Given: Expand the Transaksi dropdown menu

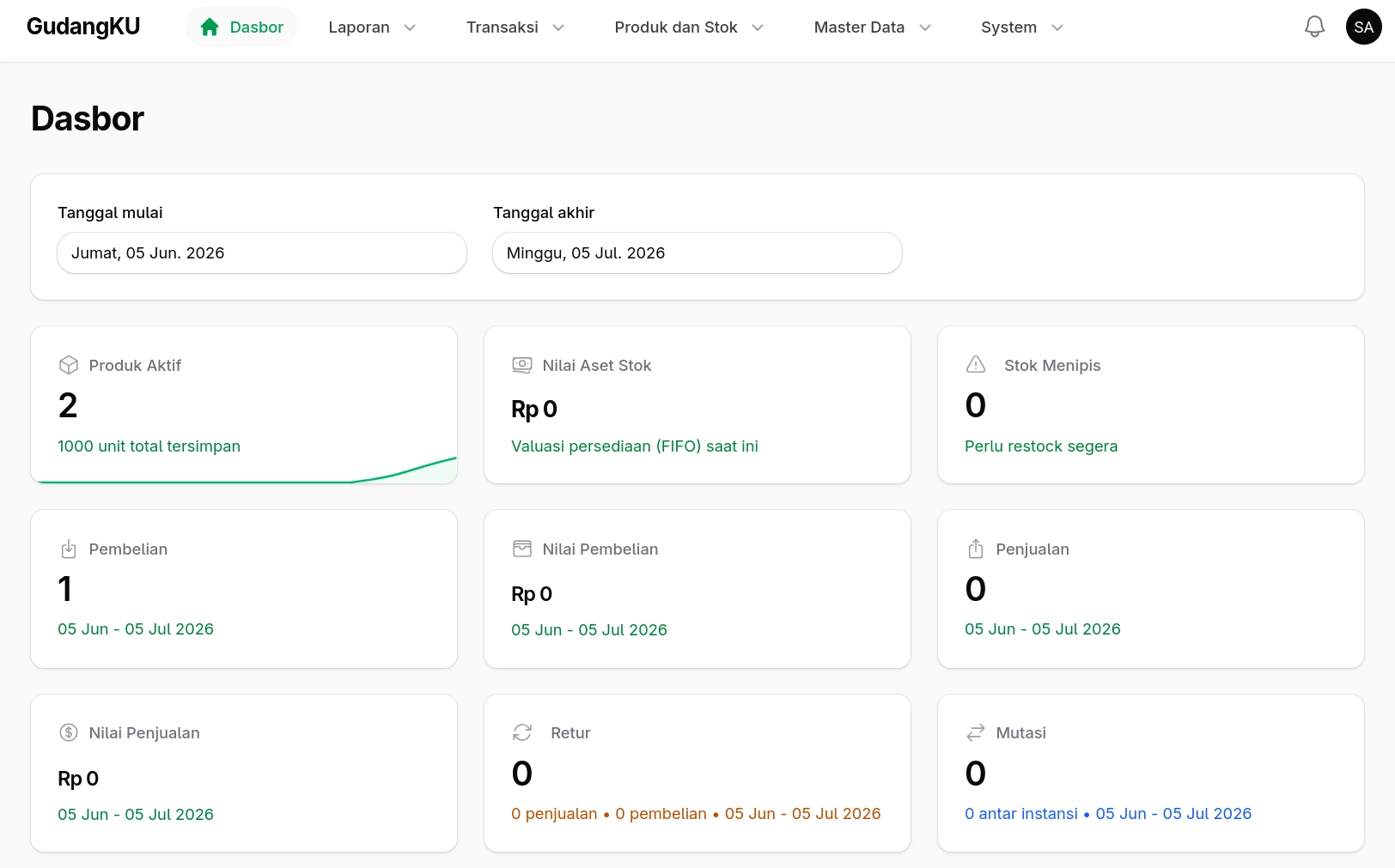Looking at the screenshot, I should click(515, 27).
